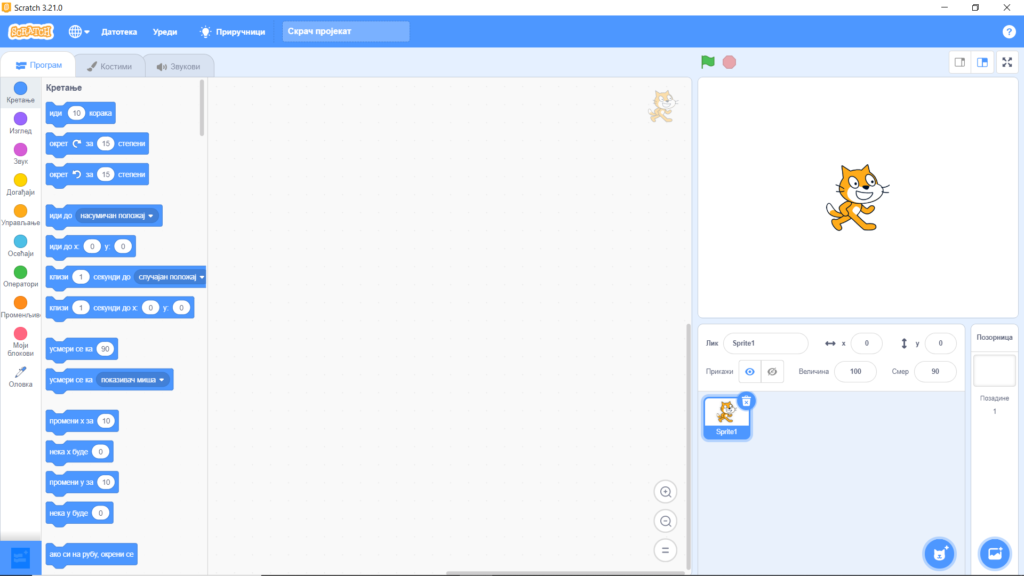This screenshot has width=1024, height=576.
Task: Delete Sprite1 with trash icon
Action: [746, 401]
